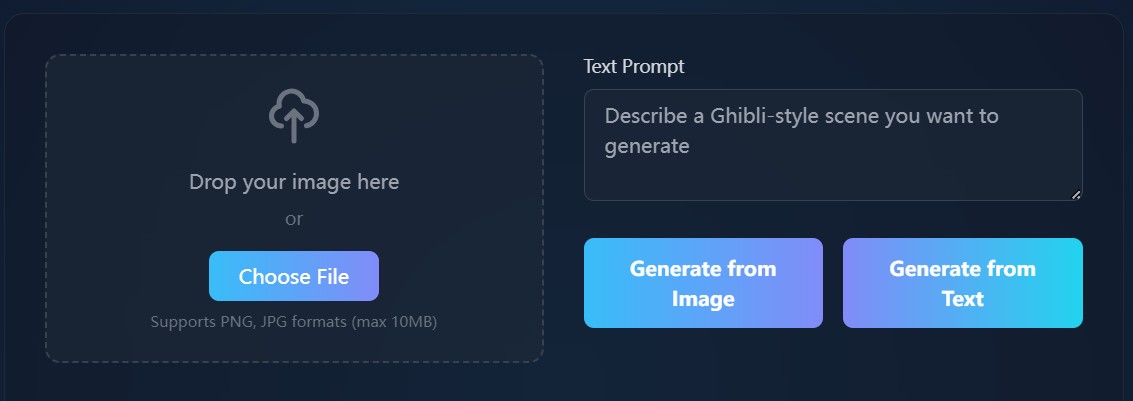1133x401 pixels.
Task: Click inside the dashed image drop zone
Action: coord(293,208)
